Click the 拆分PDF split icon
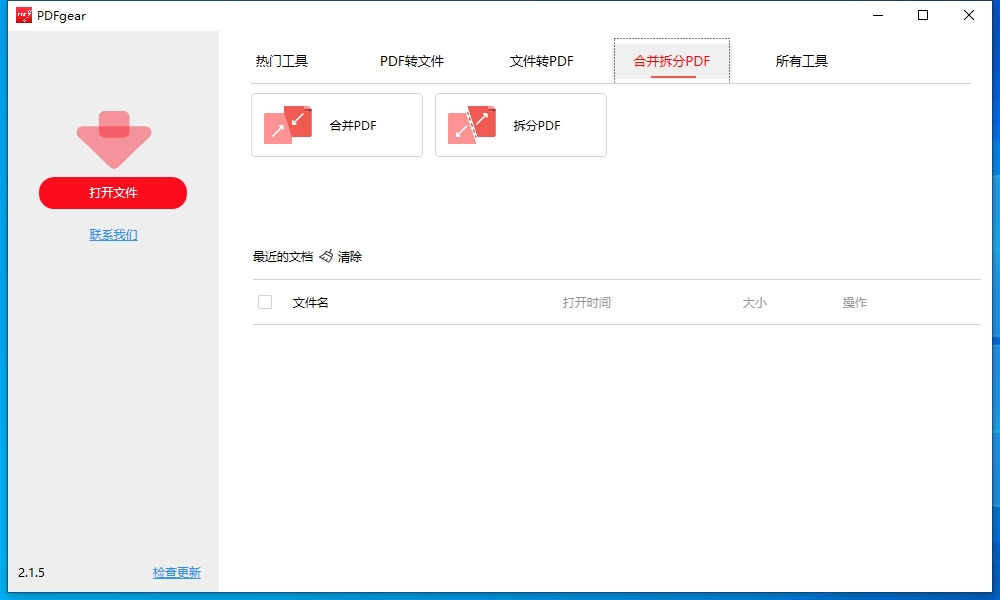Viewport: 1000px width, 600px height. coord(472,125)
